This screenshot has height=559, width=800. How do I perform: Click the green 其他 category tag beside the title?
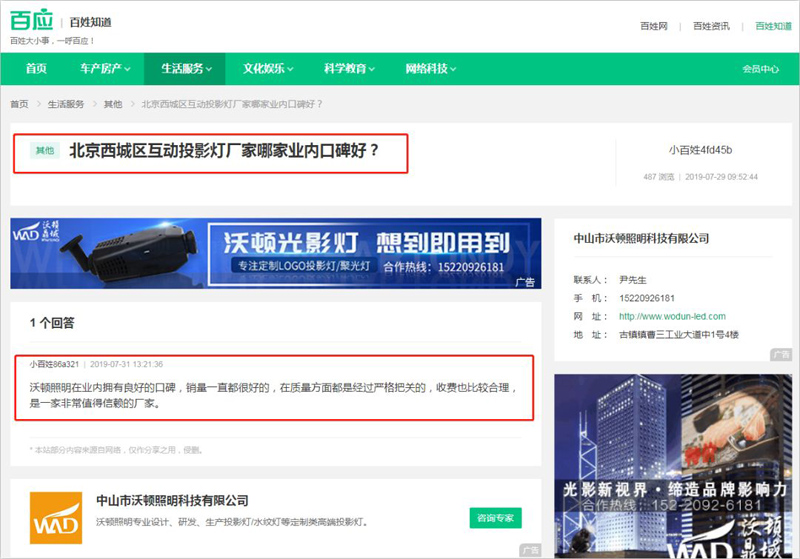point(45,150)
